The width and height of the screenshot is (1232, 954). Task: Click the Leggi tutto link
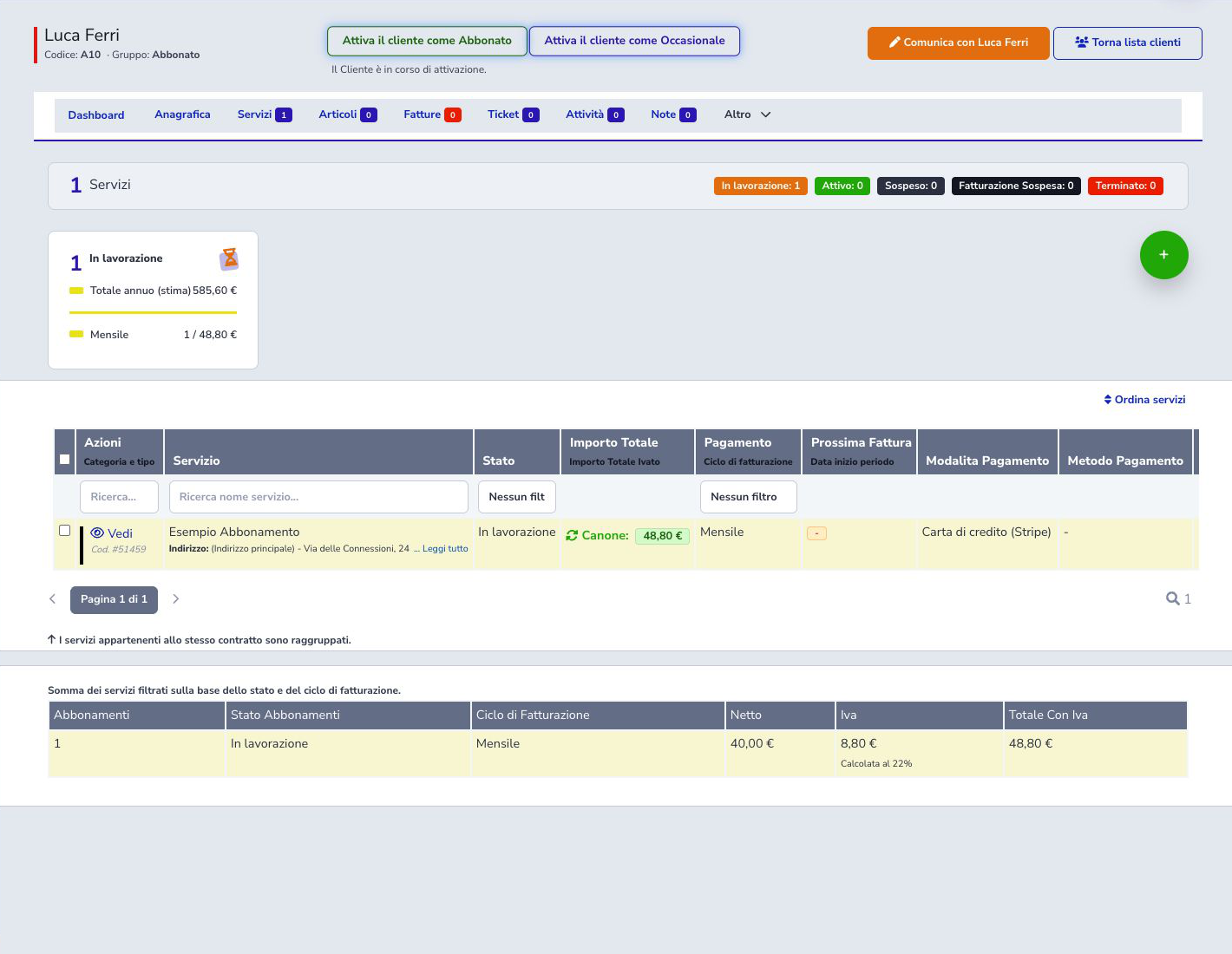[x=445, y=549]
